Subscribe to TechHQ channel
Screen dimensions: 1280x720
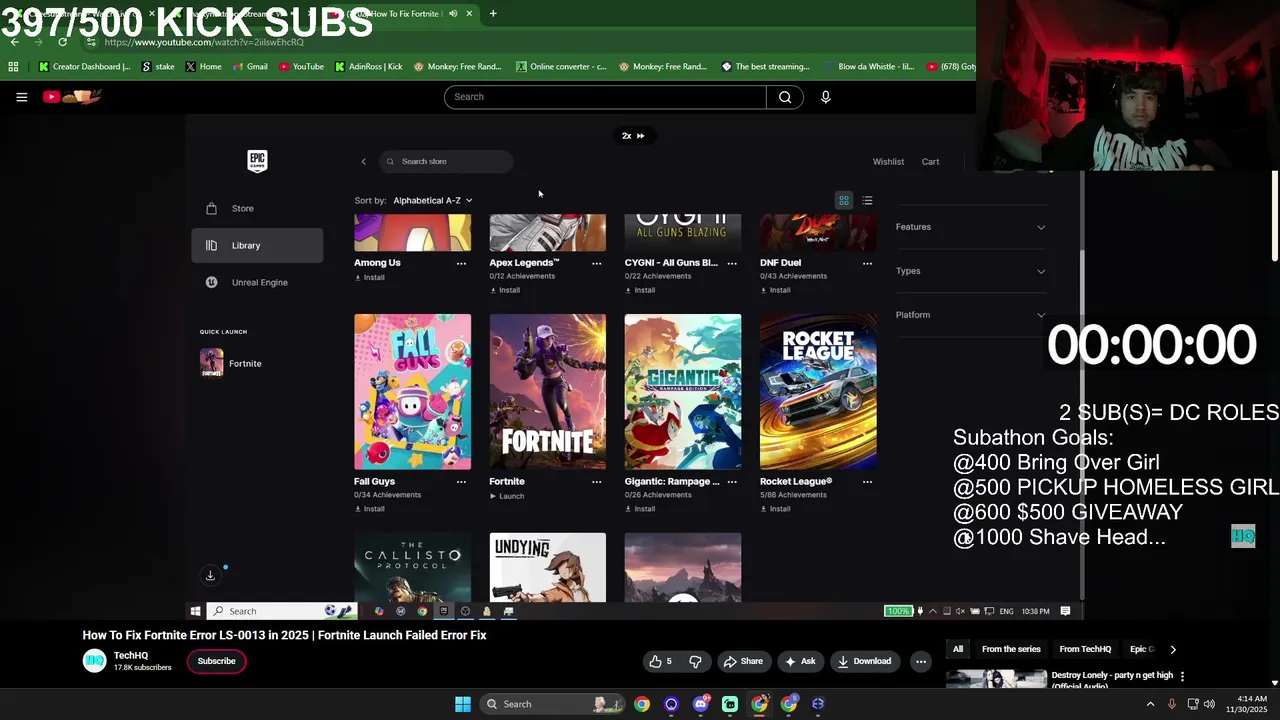click(216, 661)
